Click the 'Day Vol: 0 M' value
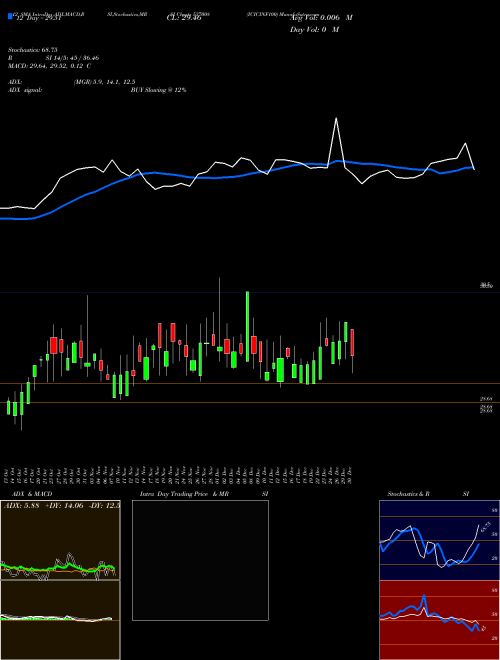500x660 pixels. tap(314, 30)
